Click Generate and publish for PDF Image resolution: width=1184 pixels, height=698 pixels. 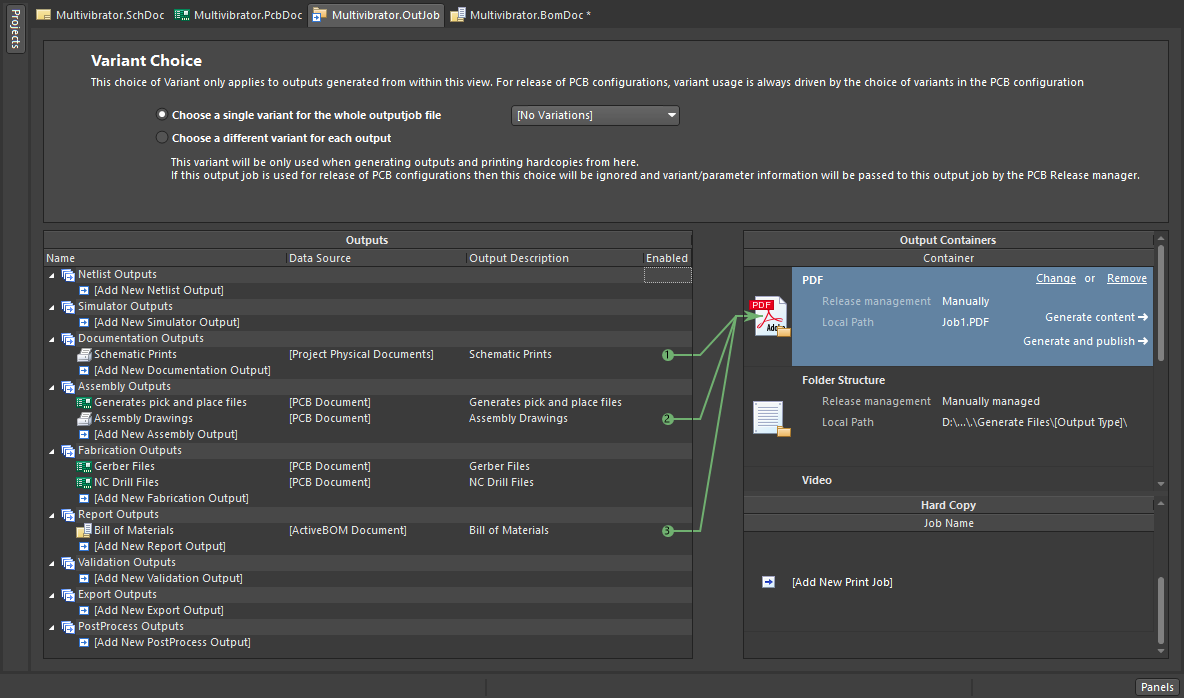point(1084,341)
